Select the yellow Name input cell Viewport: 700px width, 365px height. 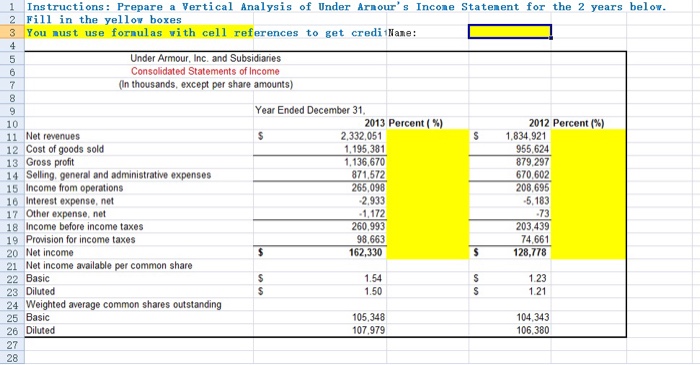point(510,32)
